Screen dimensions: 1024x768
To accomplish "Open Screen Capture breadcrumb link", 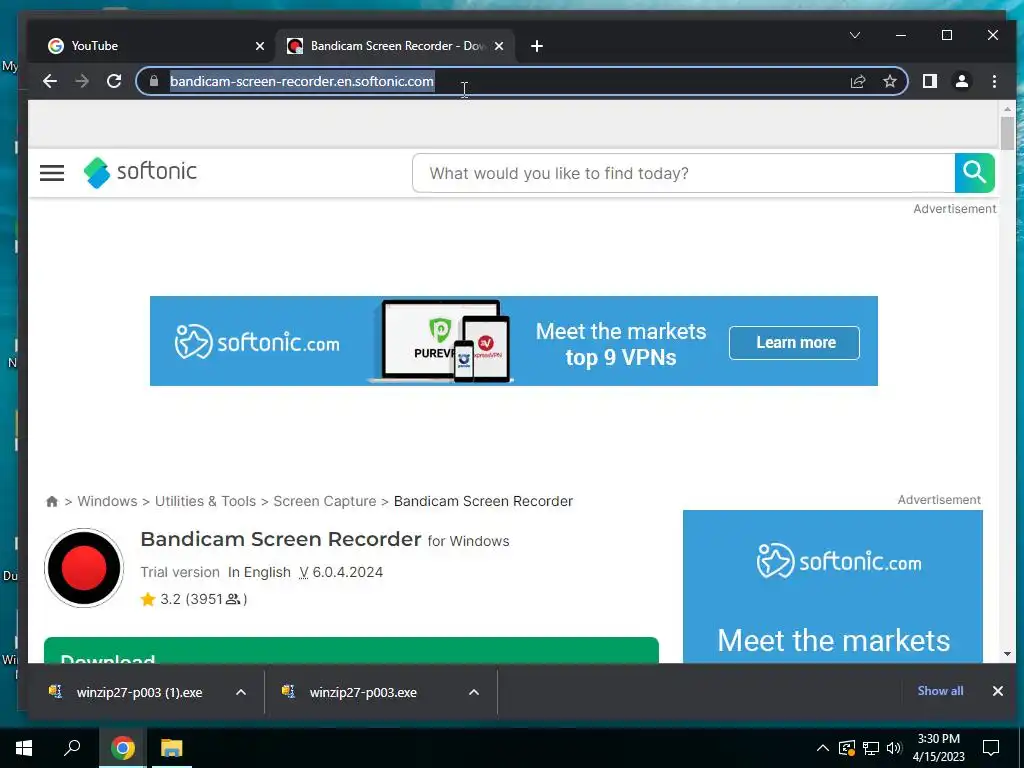I will pyautogui.click(x=325, y=501).
